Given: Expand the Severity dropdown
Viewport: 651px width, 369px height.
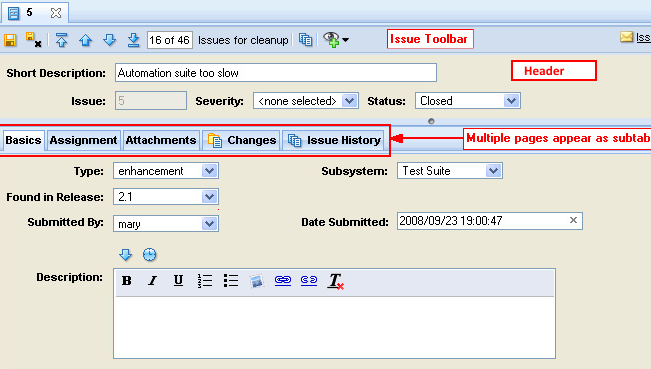Looking at the screenshot, I should [x=350, y=101].
